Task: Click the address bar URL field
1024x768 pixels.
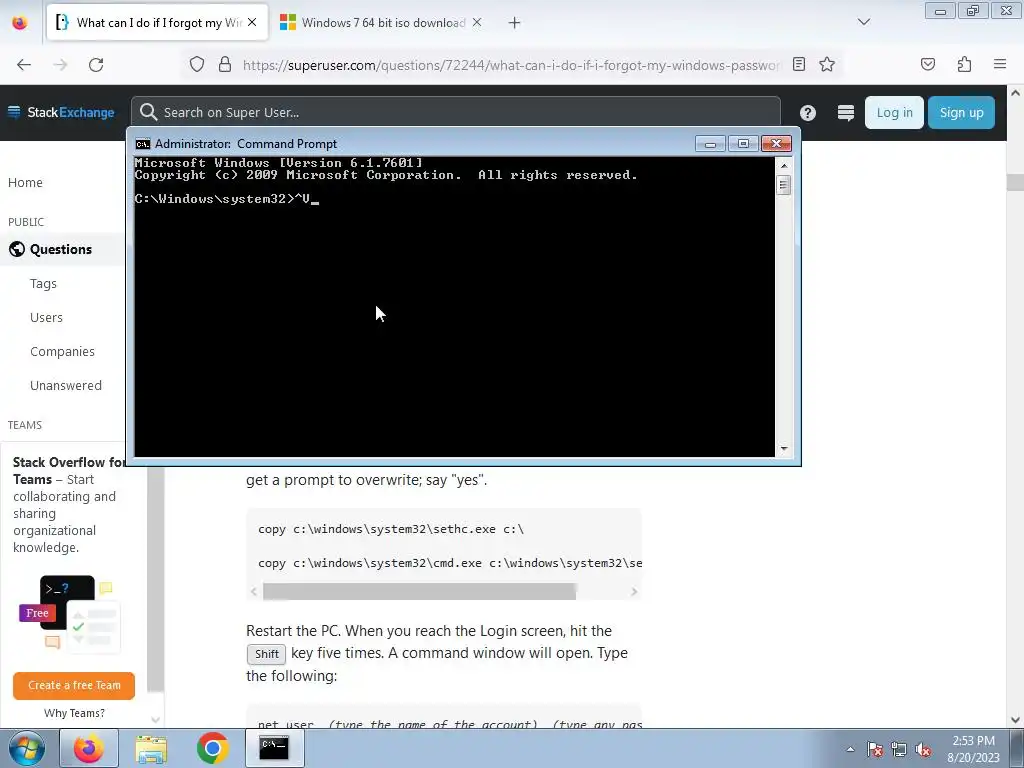Action: coord(511,65)
